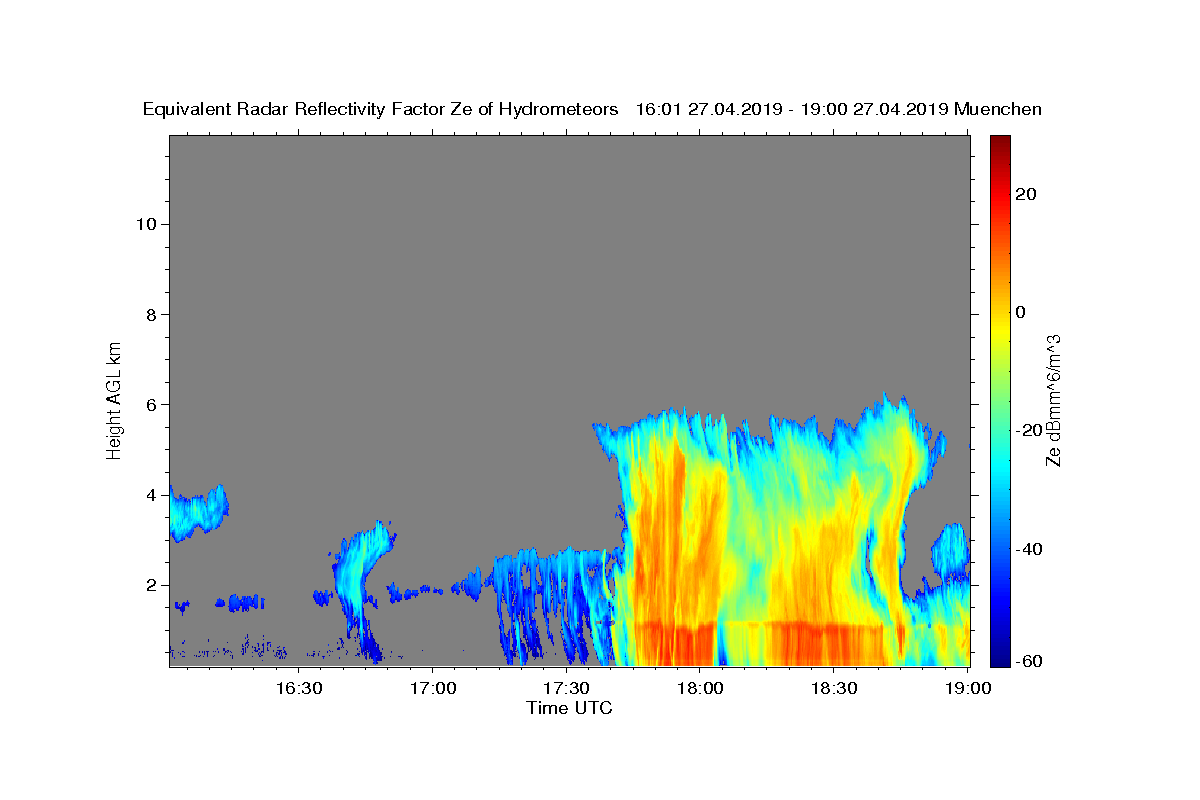Click the '16:30' time tick label
The width and height of the screenshot is (1200, 800).
click(x=298, y=688)
